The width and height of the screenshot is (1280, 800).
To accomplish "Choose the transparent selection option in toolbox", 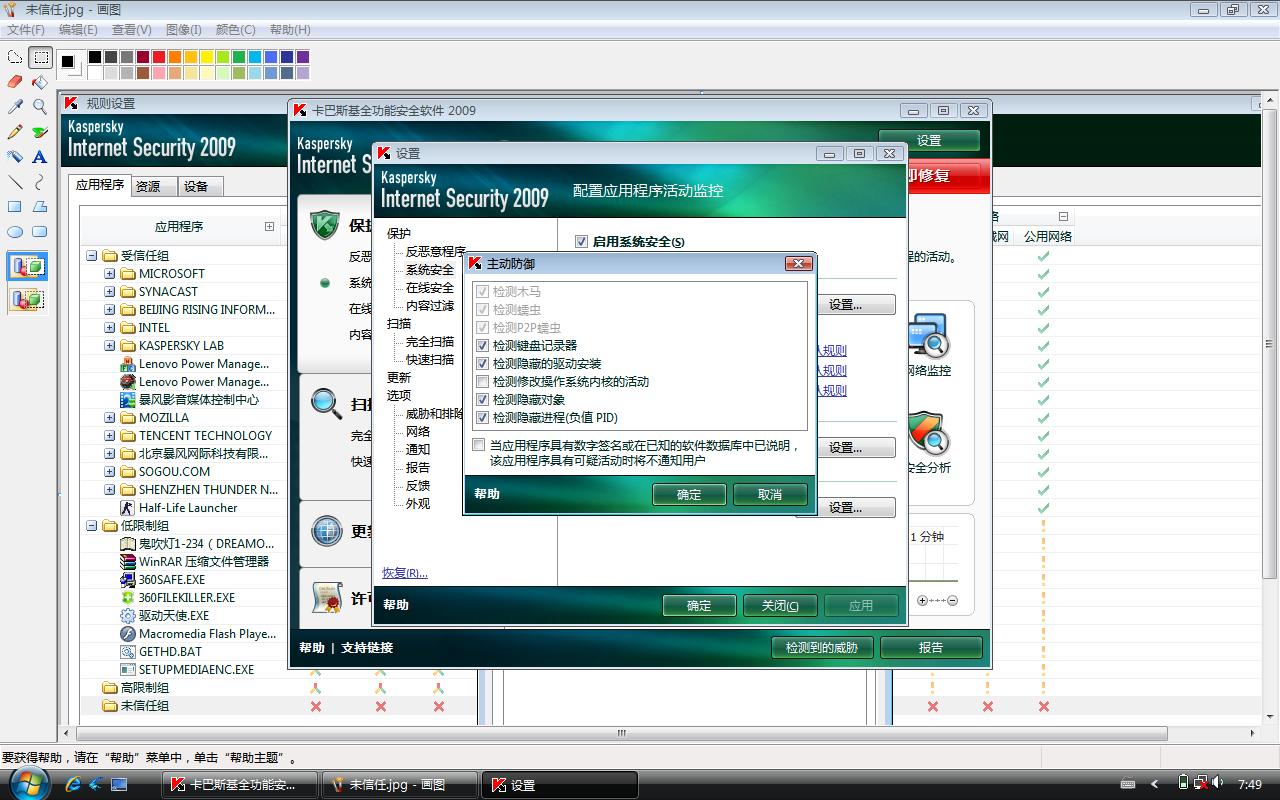I will 27,299.
